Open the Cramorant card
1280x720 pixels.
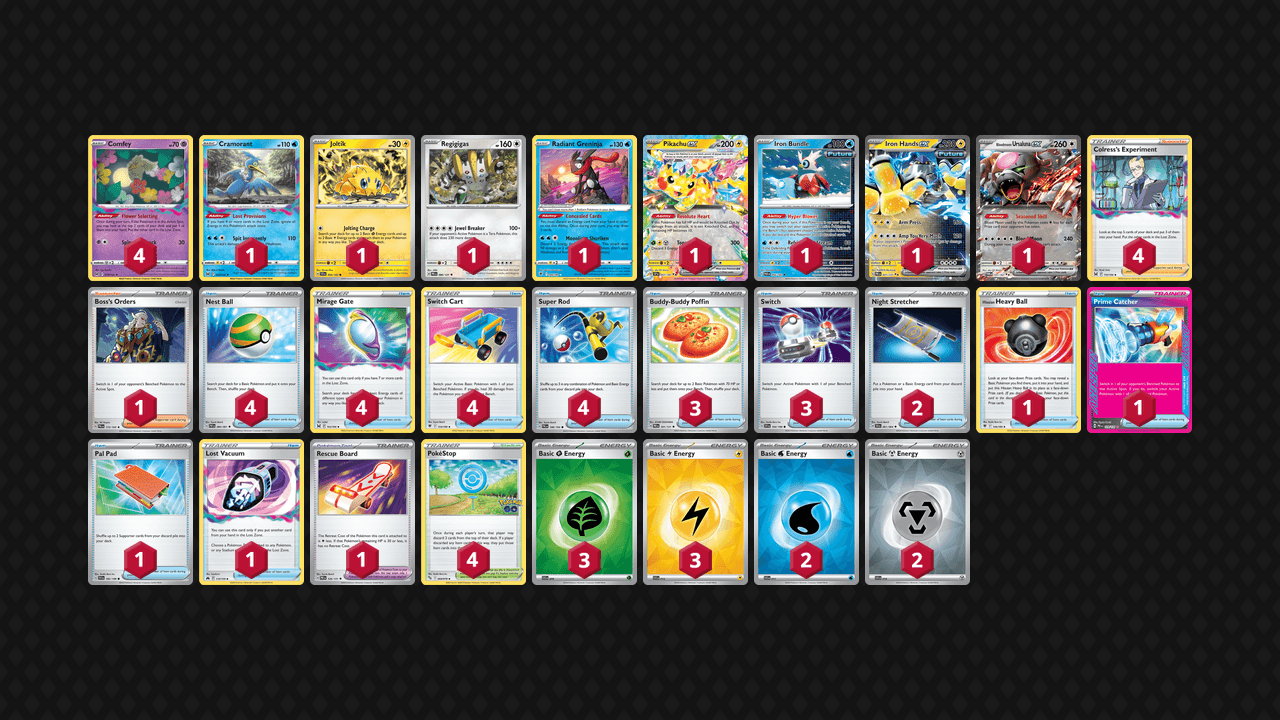pos(251,208)
